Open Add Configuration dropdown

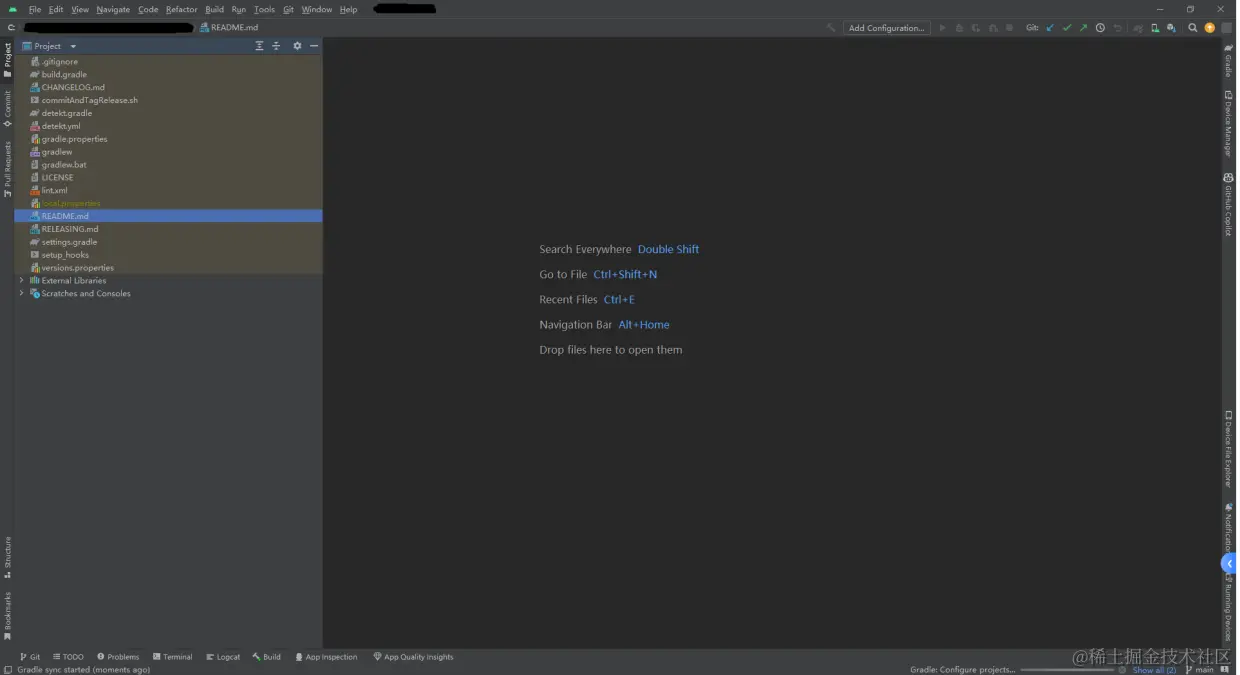click(886, 28)
